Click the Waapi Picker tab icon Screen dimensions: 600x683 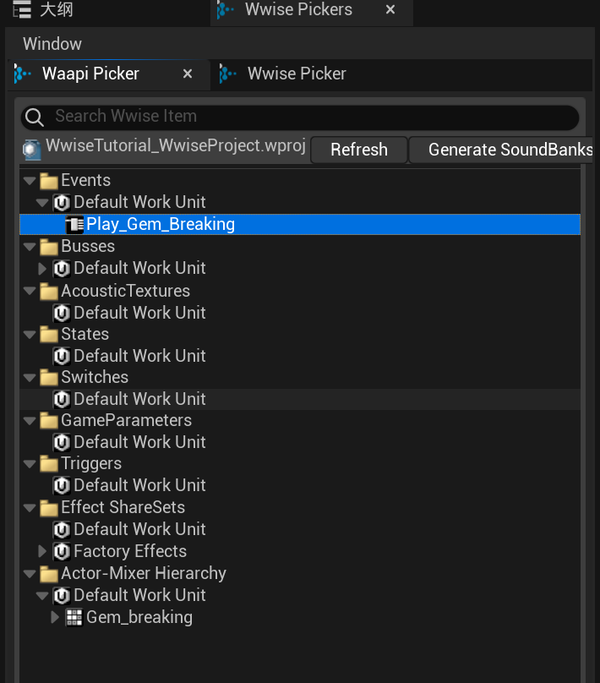pyautogui.click(x=22, y=74)
